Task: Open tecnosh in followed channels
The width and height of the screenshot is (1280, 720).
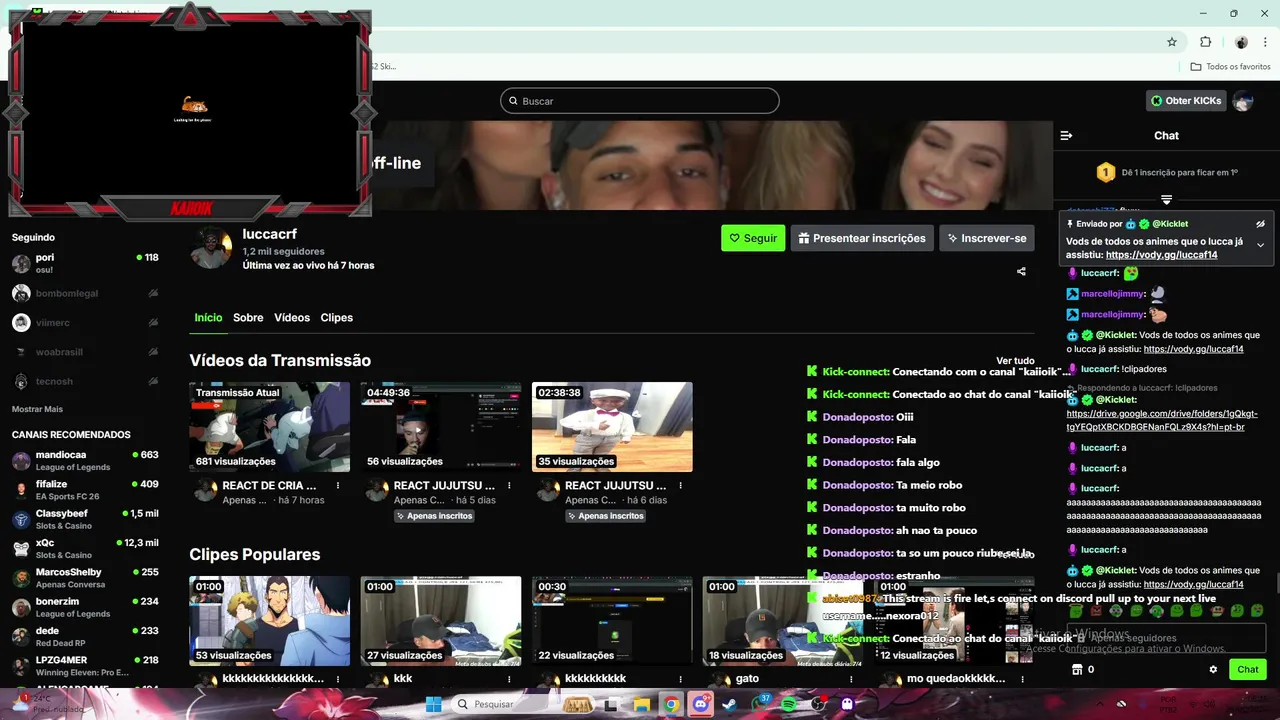Action: 85,382
